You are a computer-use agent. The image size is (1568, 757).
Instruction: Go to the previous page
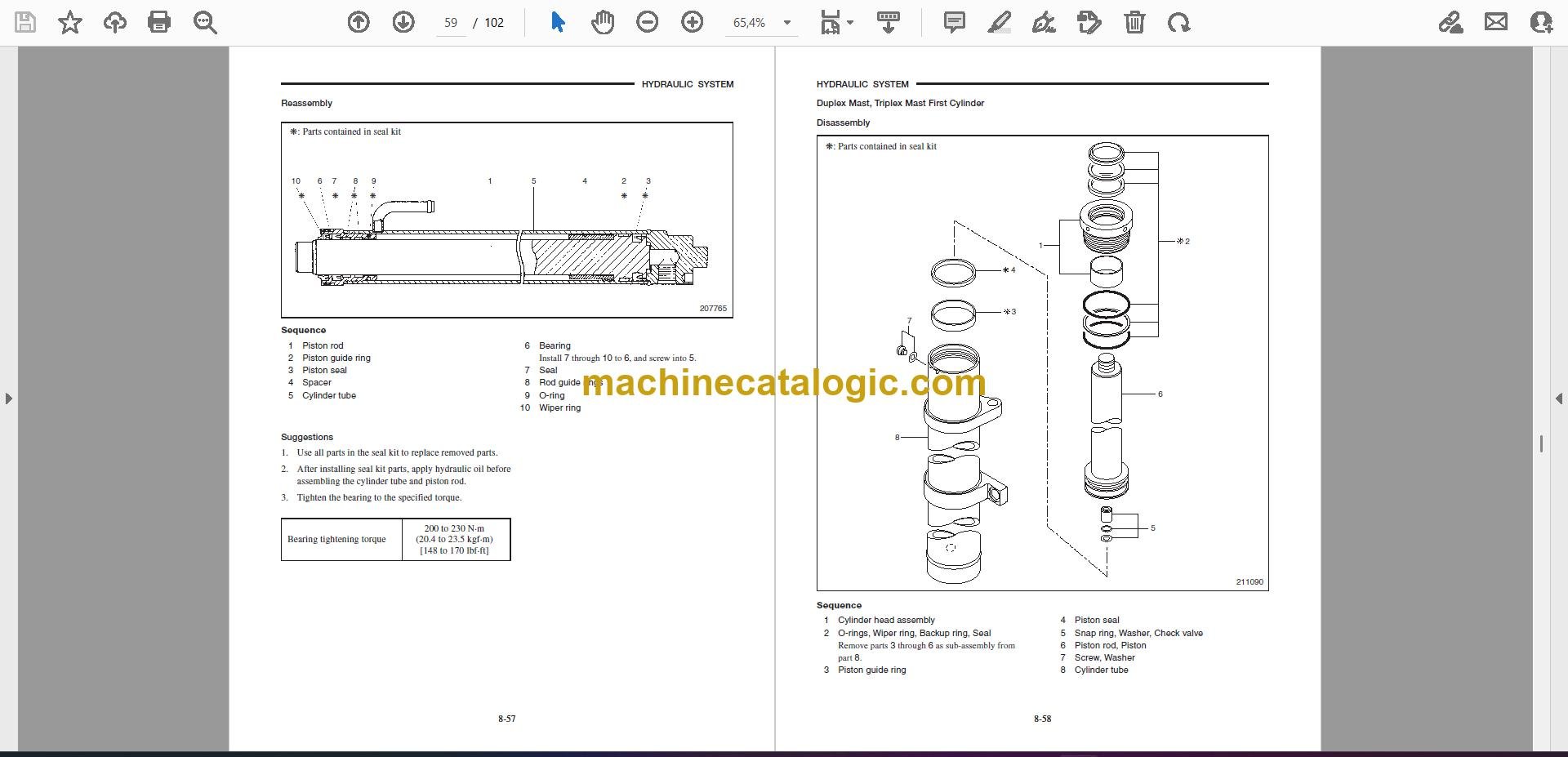point(359,22)
